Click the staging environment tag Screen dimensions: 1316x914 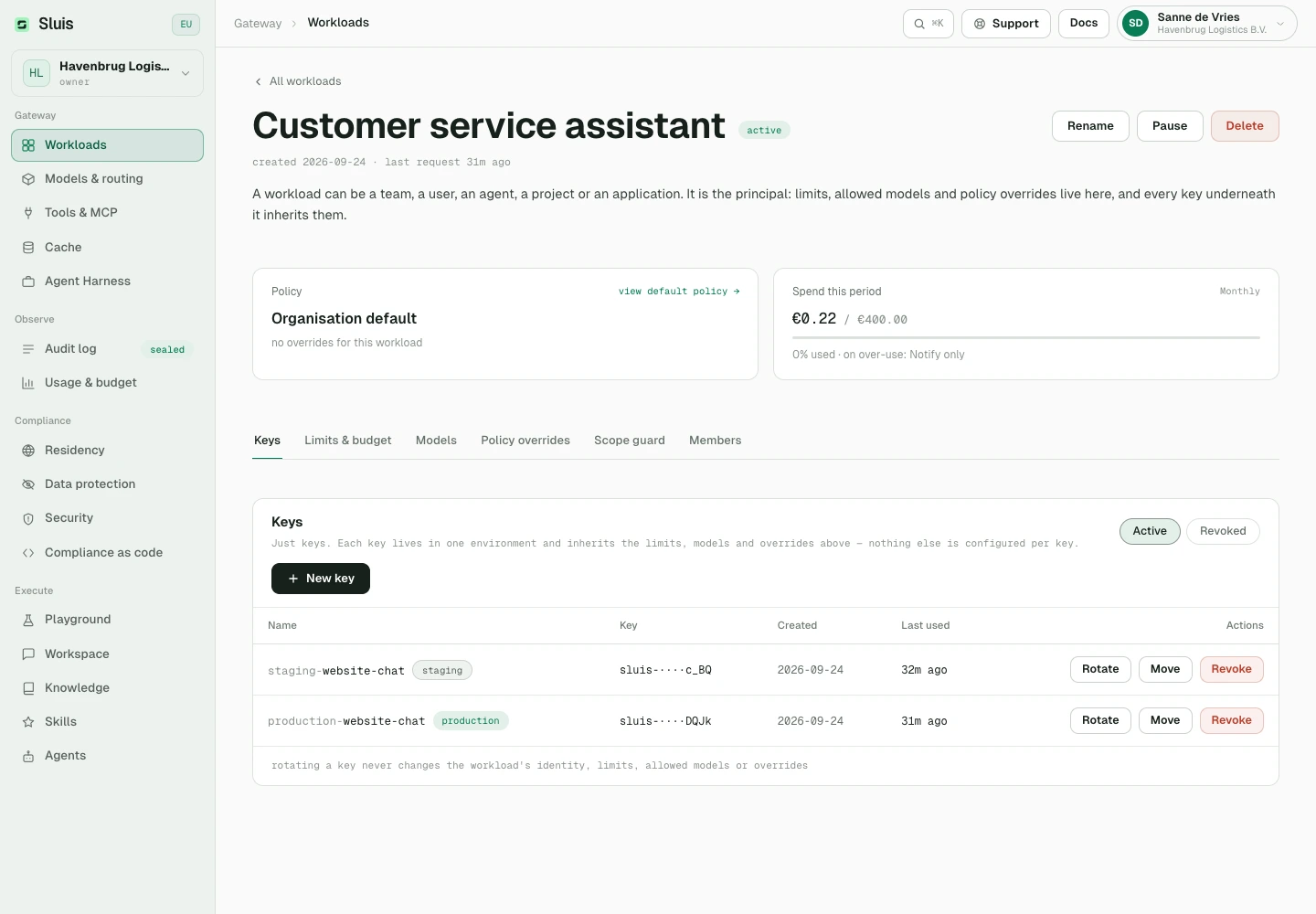[442, 671]
